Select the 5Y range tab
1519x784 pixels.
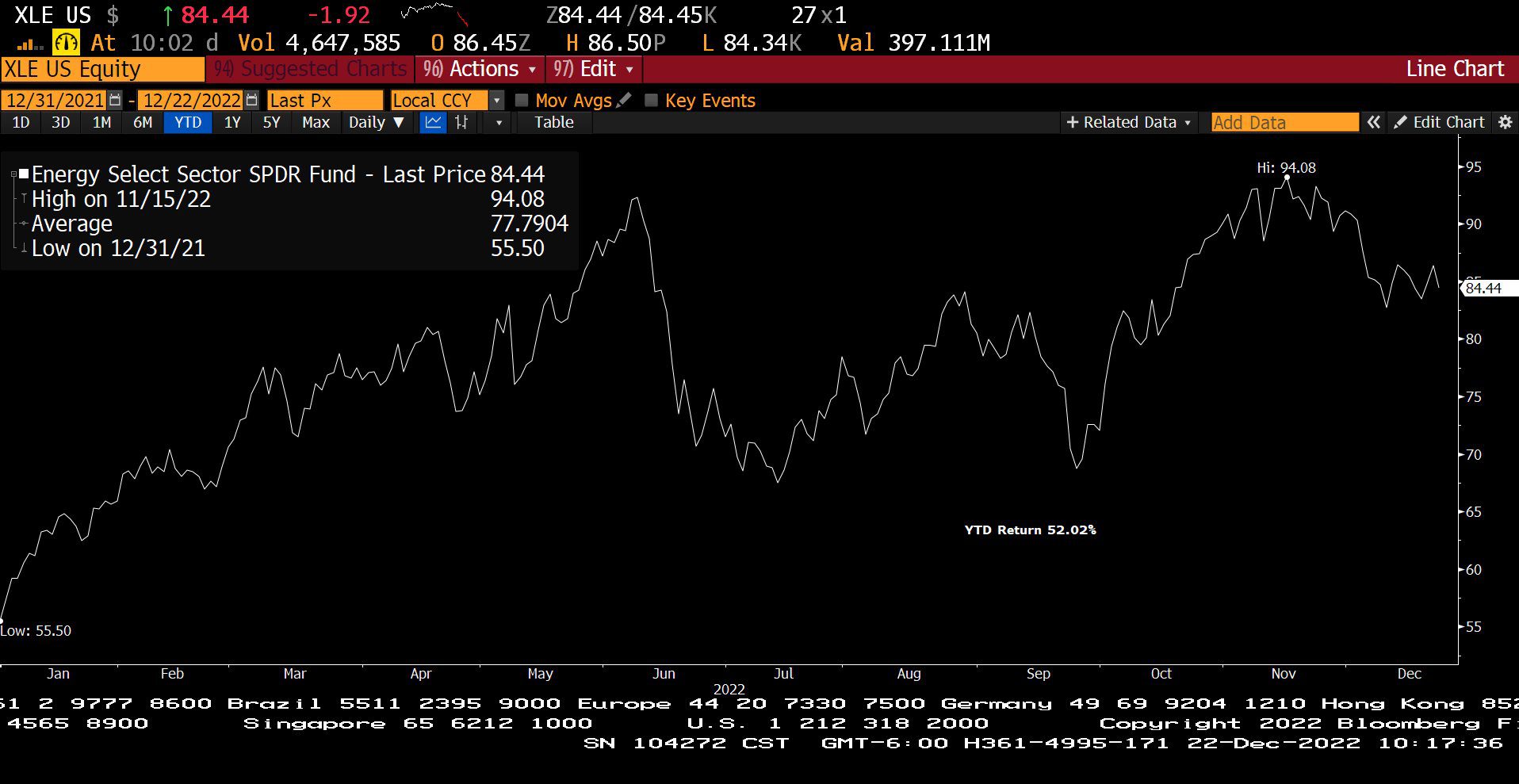point(272,122)
